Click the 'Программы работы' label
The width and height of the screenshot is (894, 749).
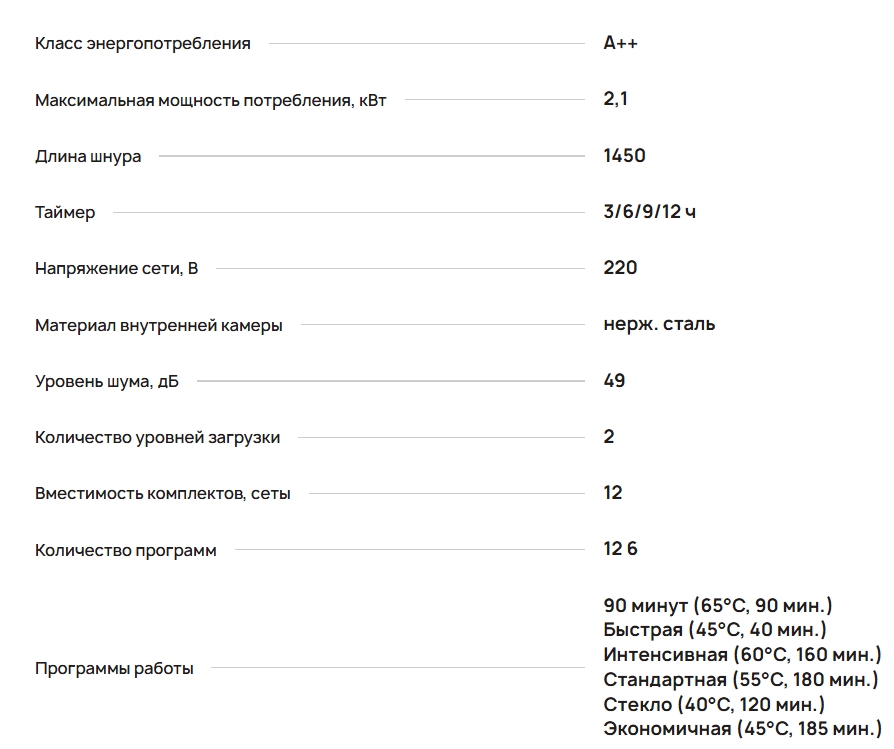(x=114, y=668)
